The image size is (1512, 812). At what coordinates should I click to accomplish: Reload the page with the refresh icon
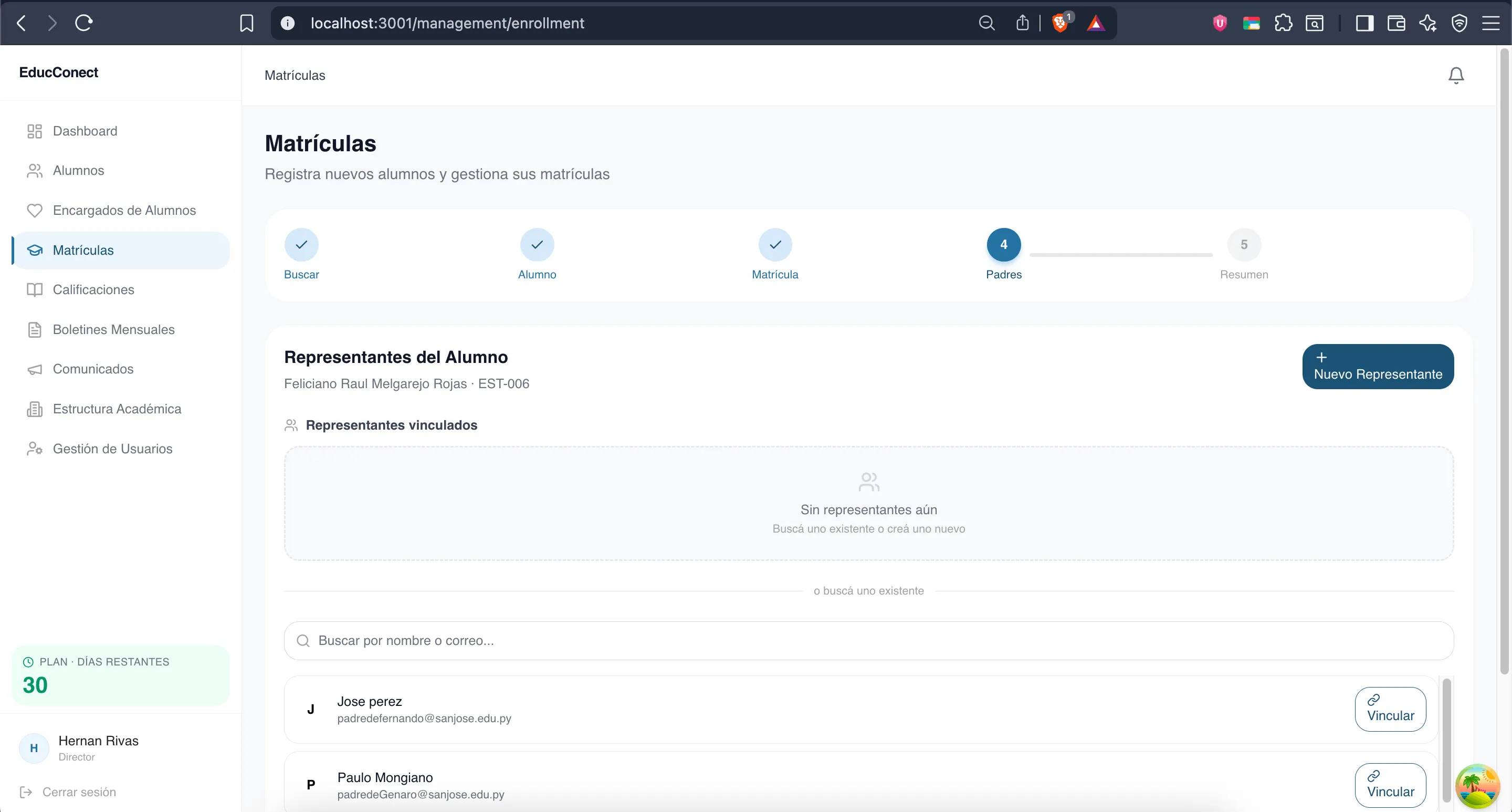coord(84,23)
